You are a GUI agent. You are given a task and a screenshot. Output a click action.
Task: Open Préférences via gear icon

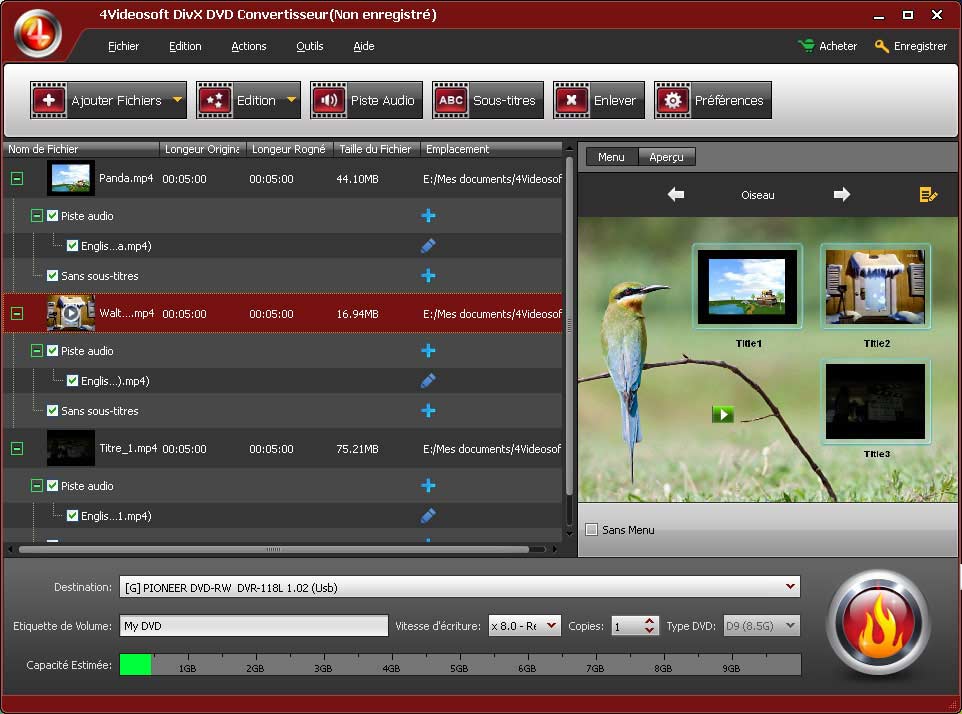click(x=672, y=100)
